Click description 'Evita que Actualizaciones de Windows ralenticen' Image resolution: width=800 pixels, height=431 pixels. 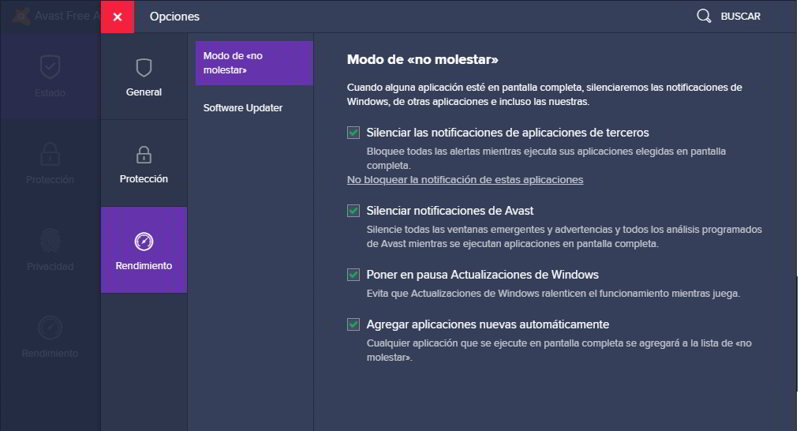(x=553, y=293)
